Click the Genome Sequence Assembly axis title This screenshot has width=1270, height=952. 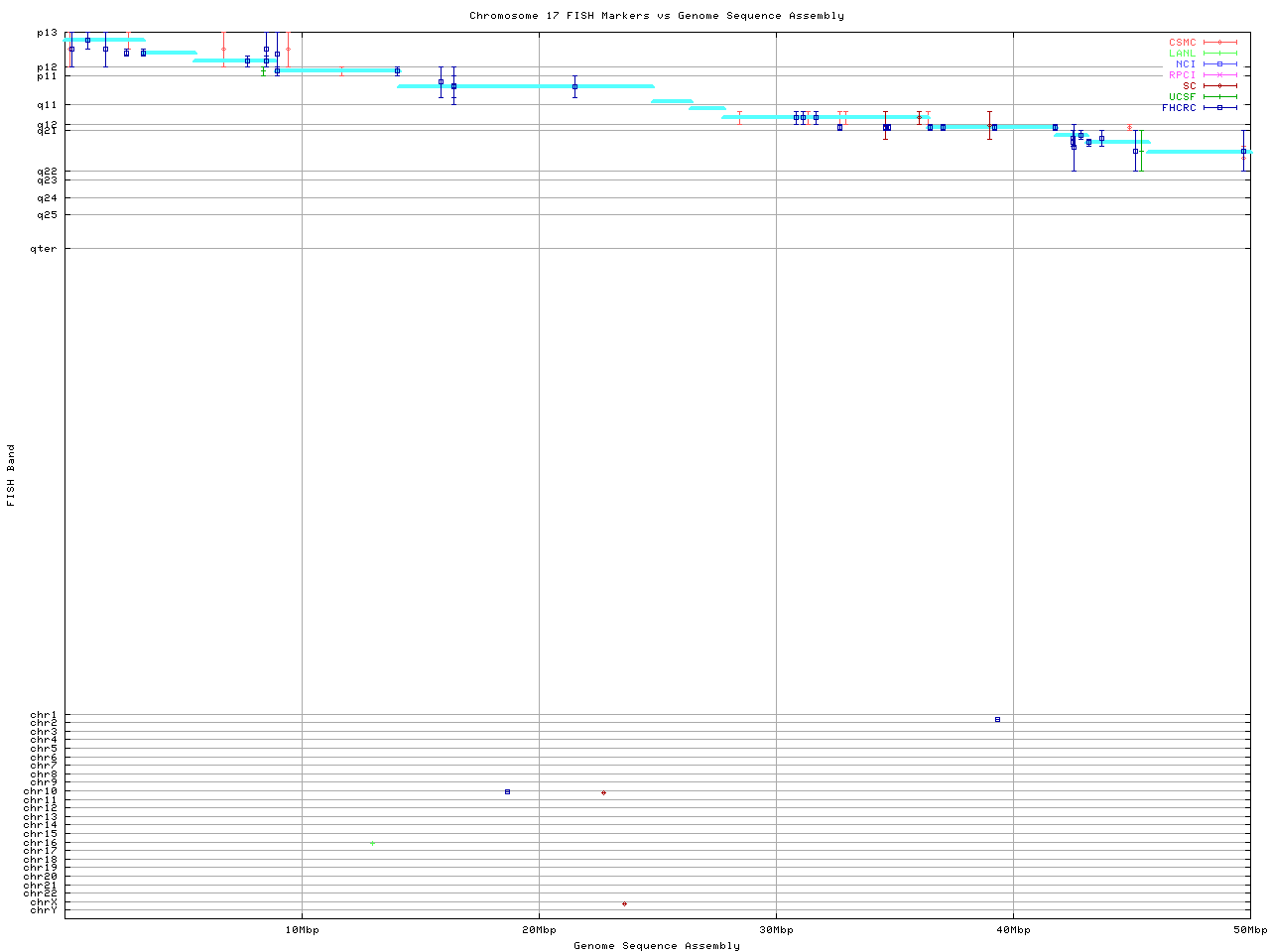(656, 946)
